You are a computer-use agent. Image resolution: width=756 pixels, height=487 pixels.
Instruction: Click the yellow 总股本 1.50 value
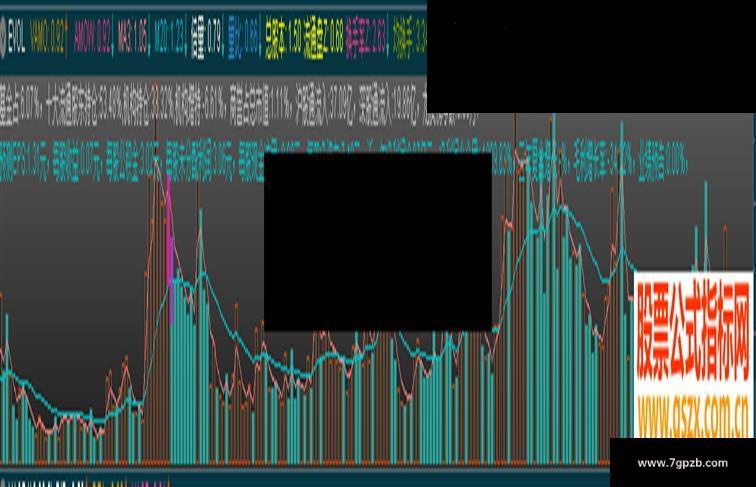(284, 39)
